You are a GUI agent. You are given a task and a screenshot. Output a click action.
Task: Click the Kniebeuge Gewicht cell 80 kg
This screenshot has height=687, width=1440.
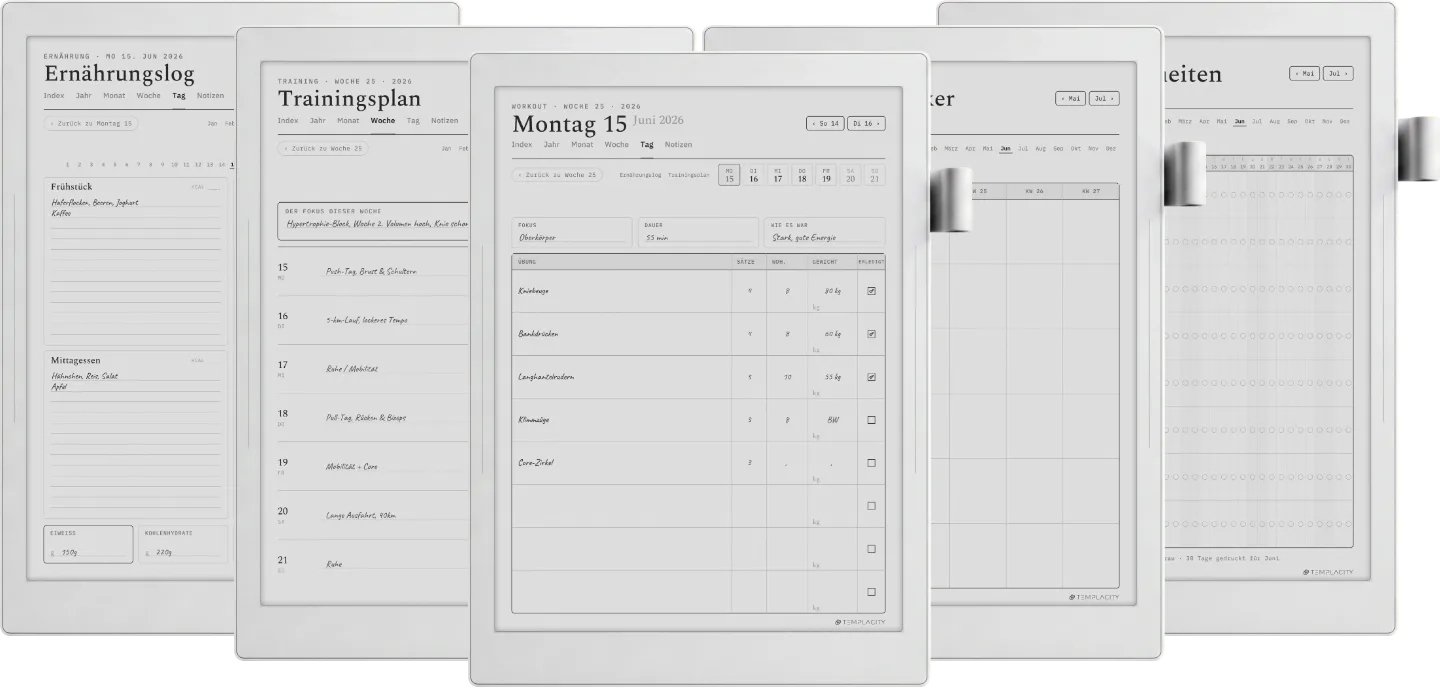(832, 291)
